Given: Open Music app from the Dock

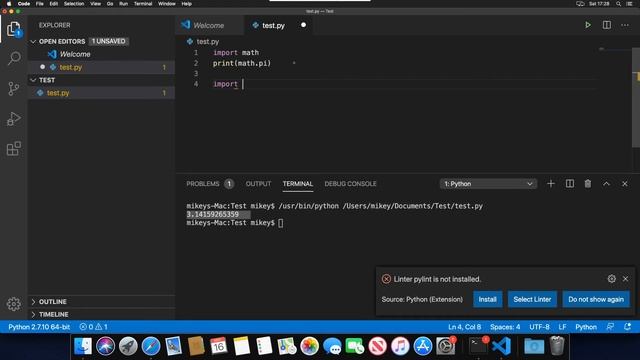Looking at the screenshot, I should point(400,346).
